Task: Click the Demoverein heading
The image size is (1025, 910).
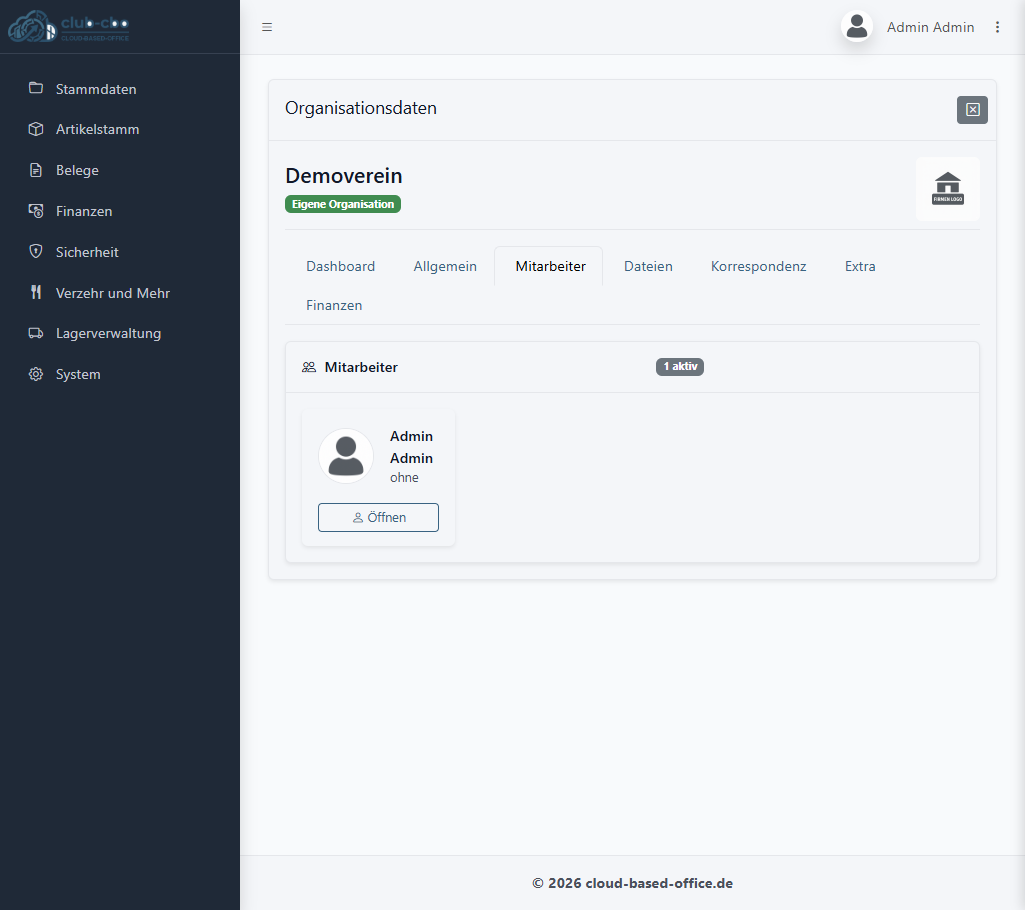Action: (x=344, y=176)
